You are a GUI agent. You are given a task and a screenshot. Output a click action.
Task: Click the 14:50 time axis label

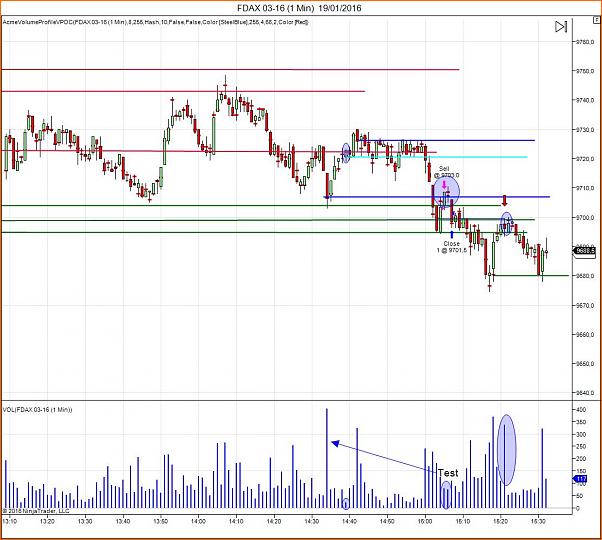pyautogui.click(x=387, y=521)
